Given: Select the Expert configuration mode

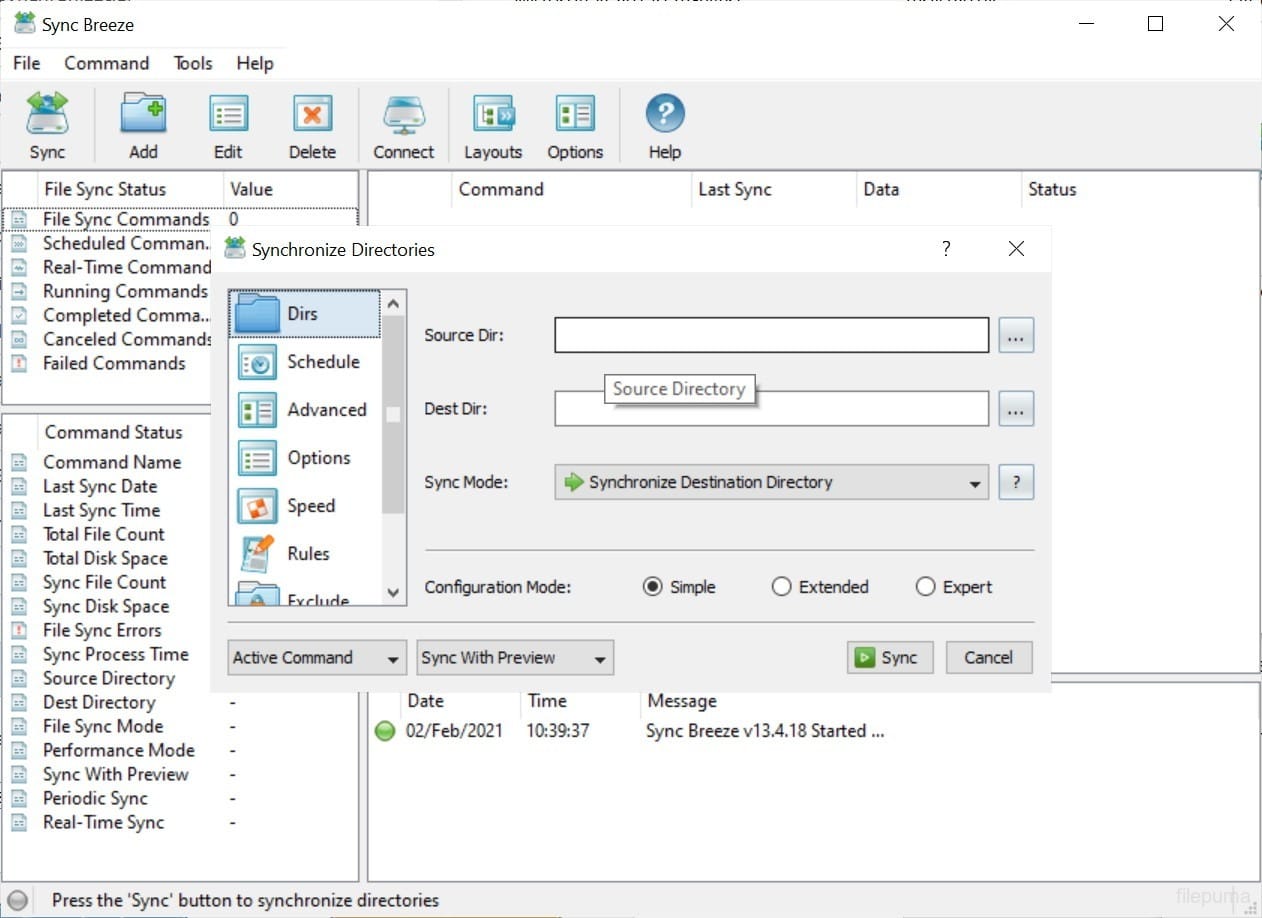Looking at the screenshot, I should coord(925,587).
